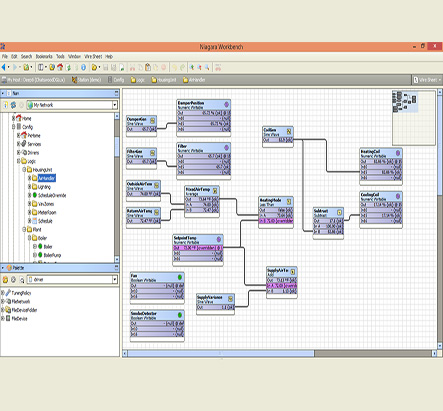Open the Wire Sheet menu
443x411 pixels.
tap(93, 56)
